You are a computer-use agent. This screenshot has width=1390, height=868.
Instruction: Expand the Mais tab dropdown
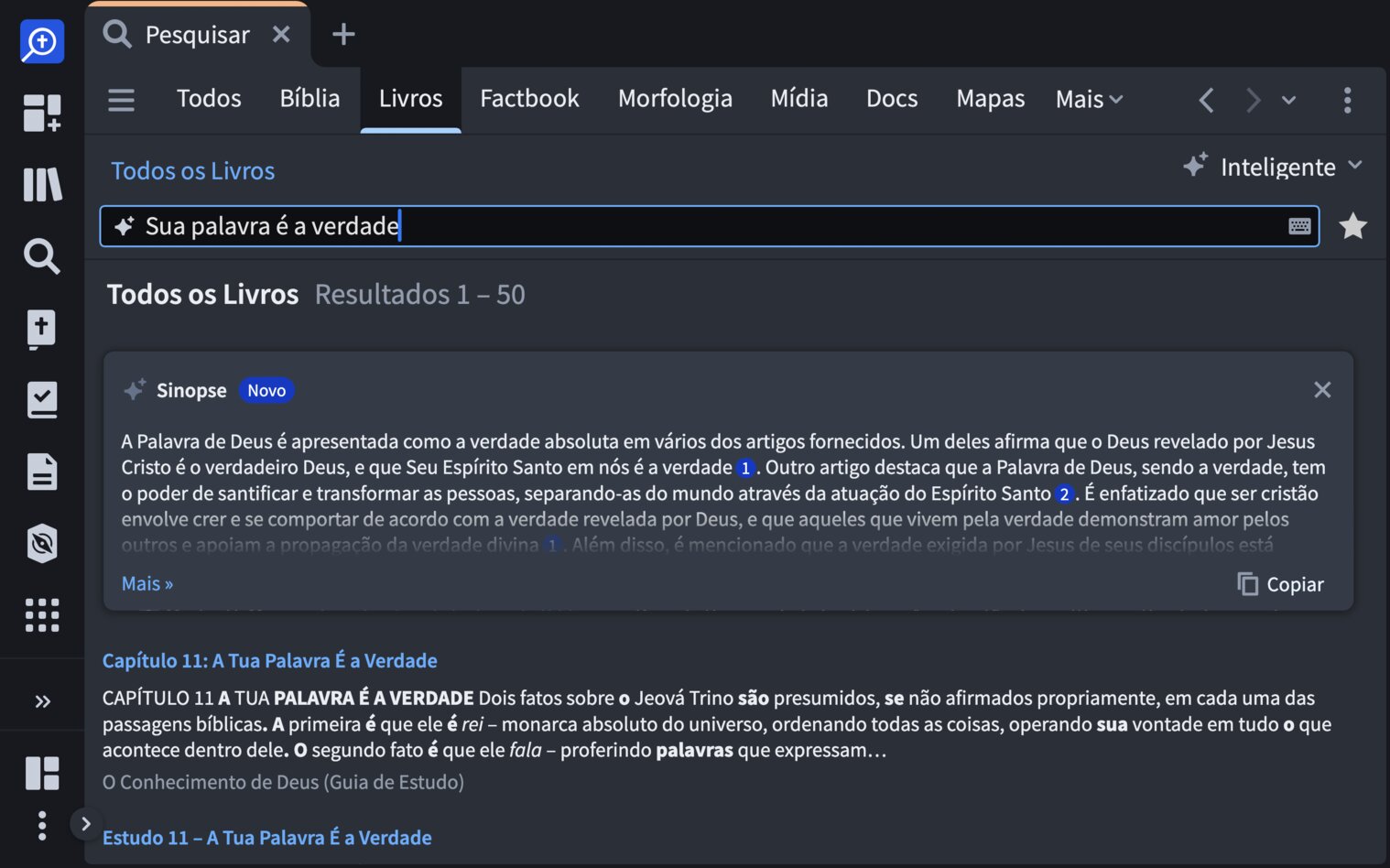tap(1089, 99)
